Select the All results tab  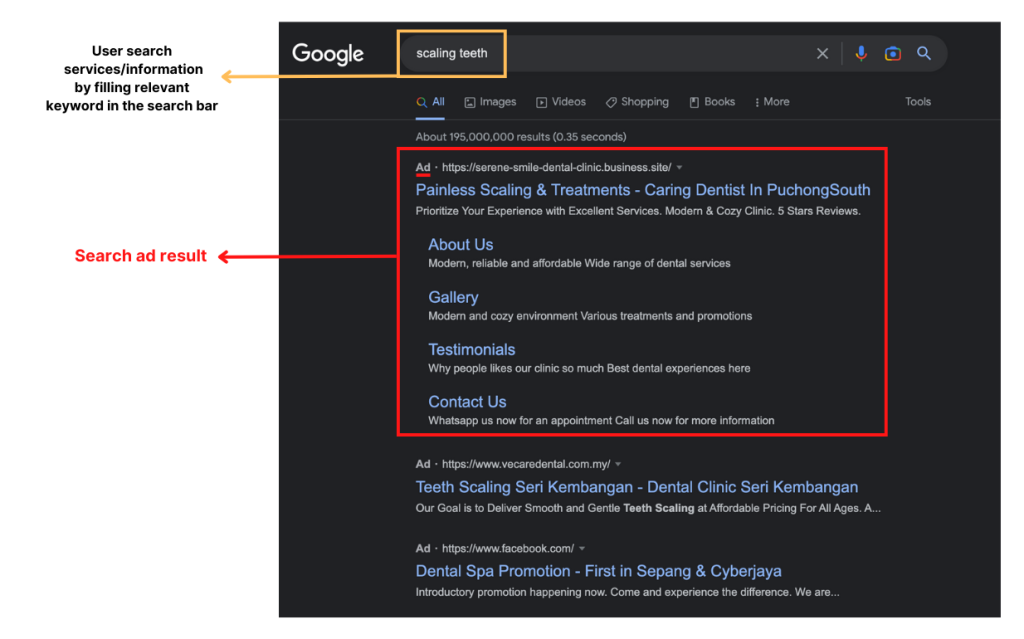[x=430, y=102]
